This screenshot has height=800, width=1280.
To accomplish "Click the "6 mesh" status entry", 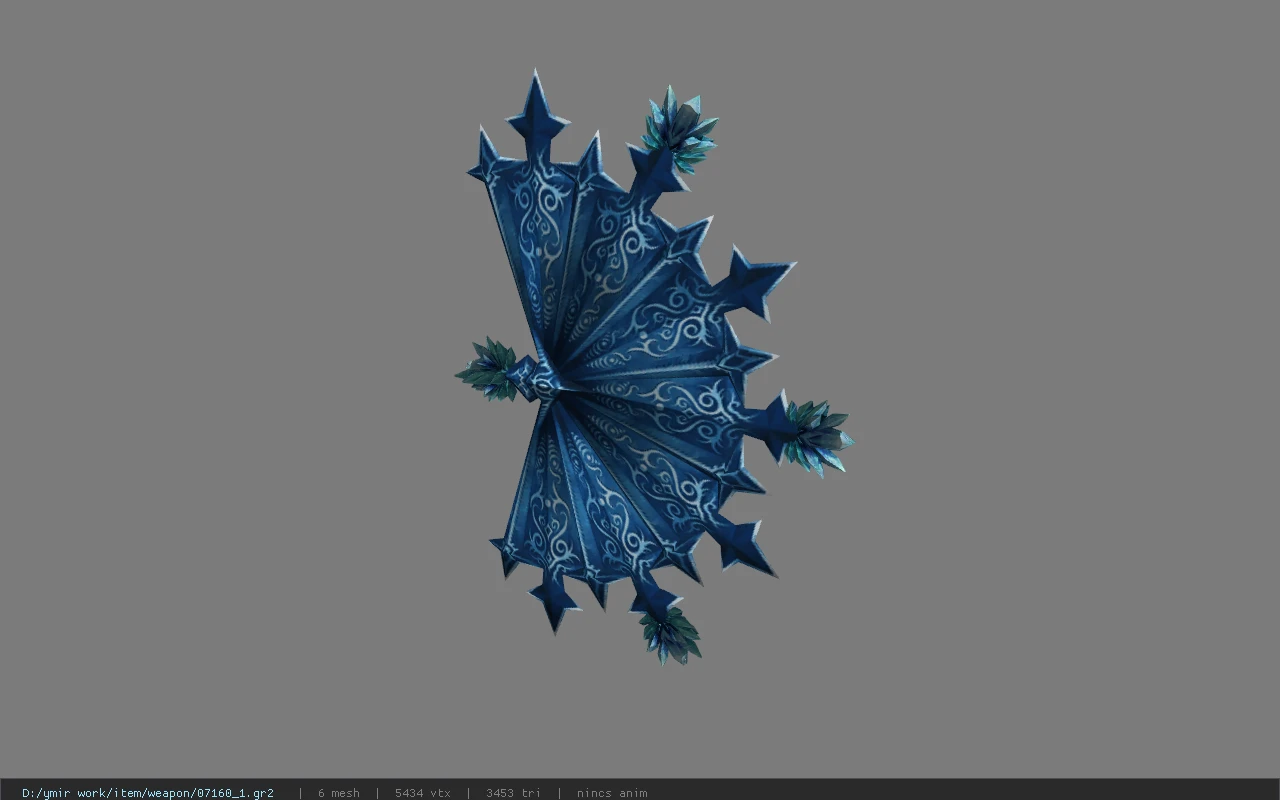I will tap(339, 793).
